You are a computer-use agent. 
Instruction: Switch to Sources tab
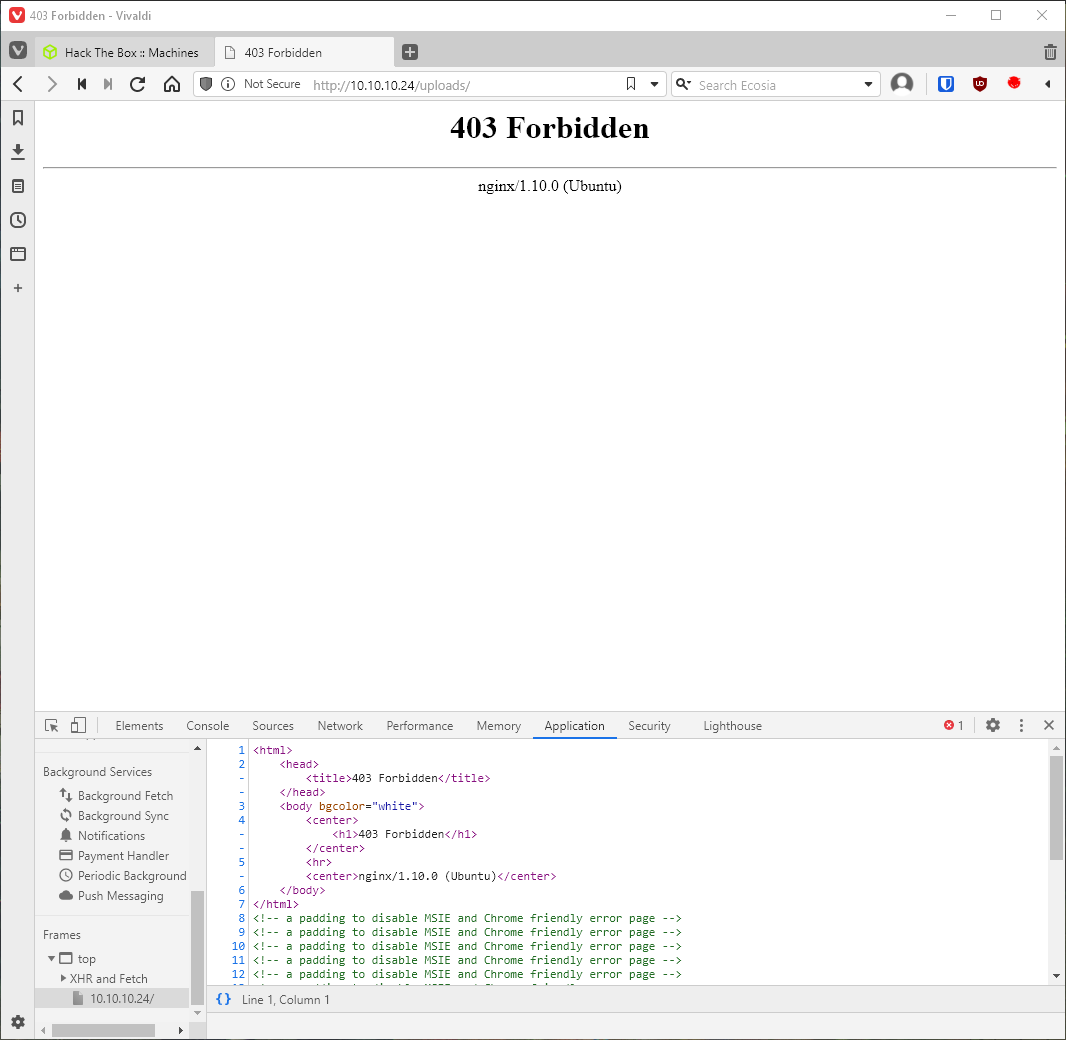tap(273, 726)
